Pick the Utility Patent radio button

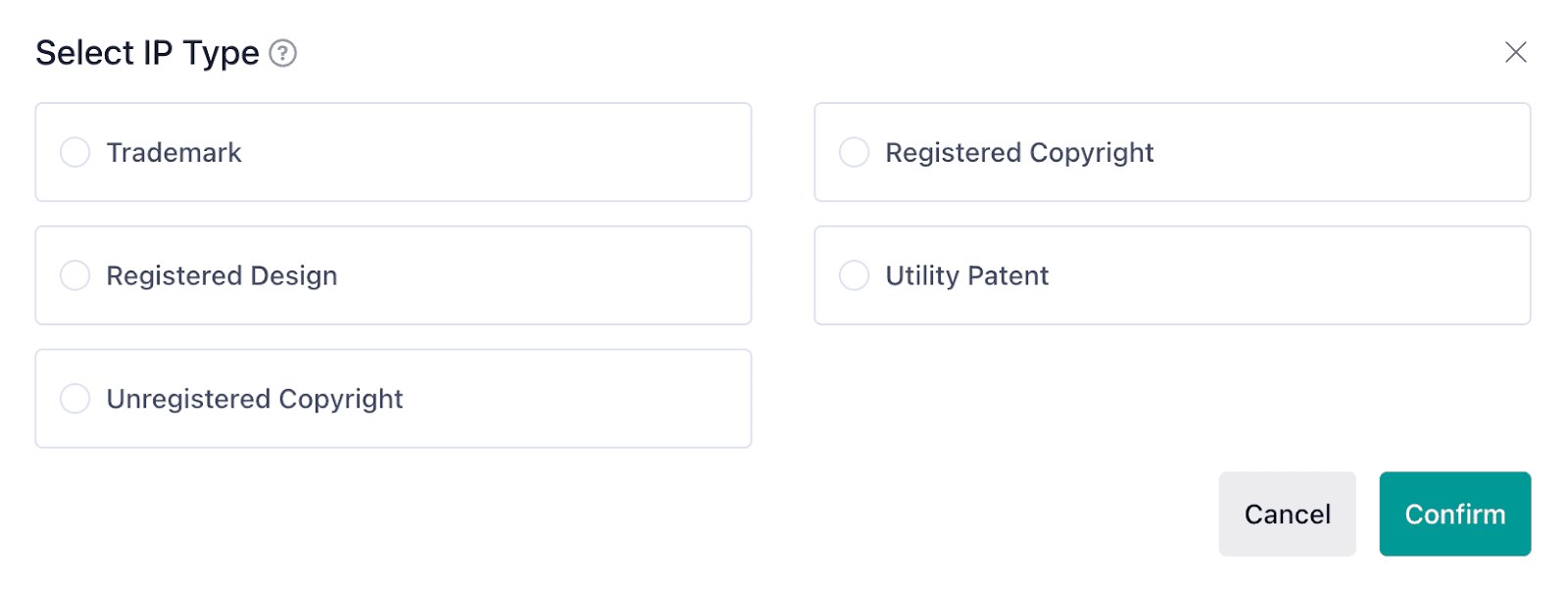pyautogui.click(x=854, y=275)
